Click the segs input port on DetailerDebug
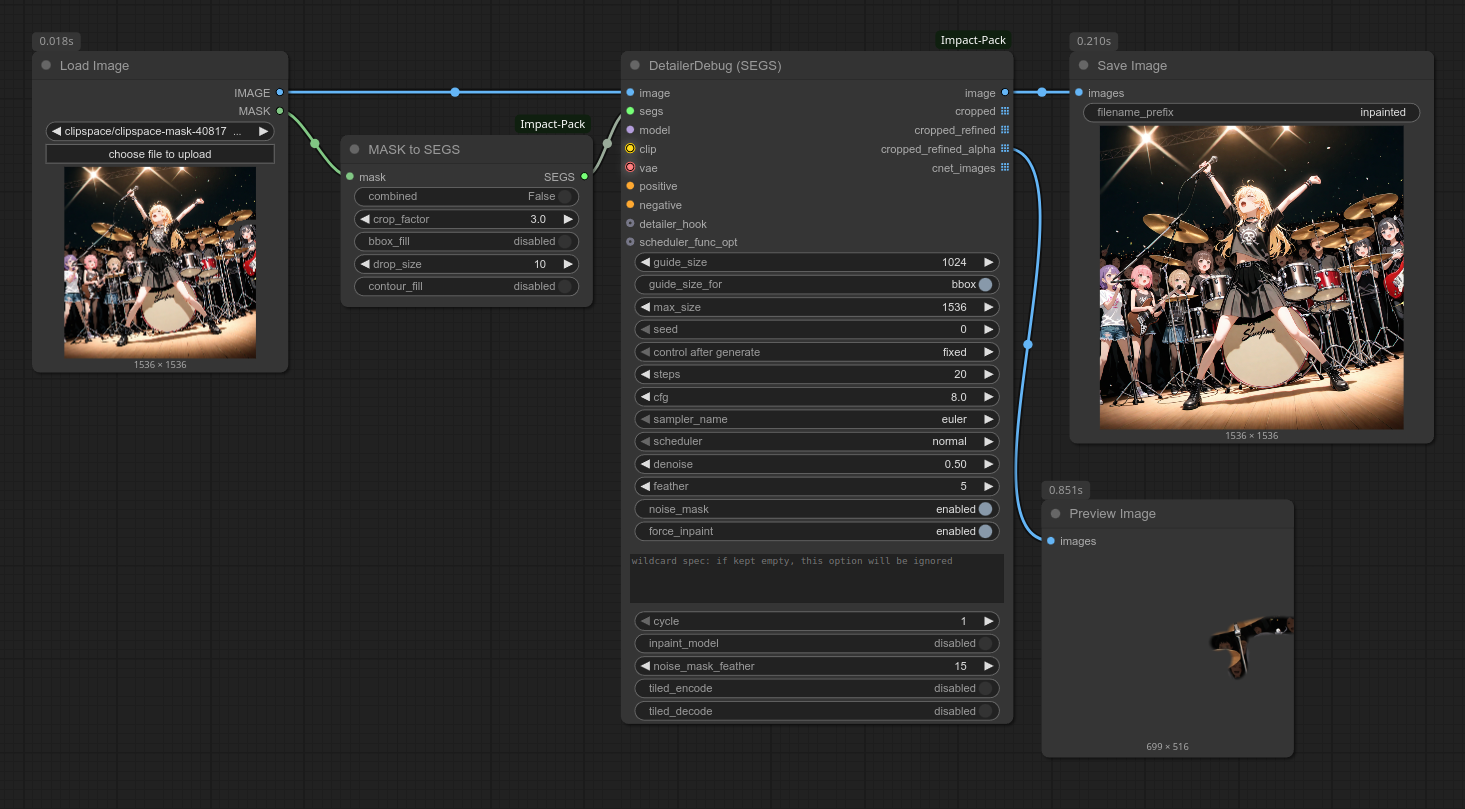1465x809 pixels. click(630, 111)
